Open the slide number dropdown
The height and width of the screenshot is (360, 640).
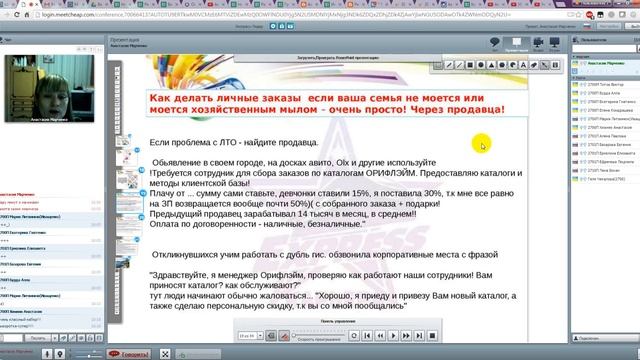pos(260,336)
